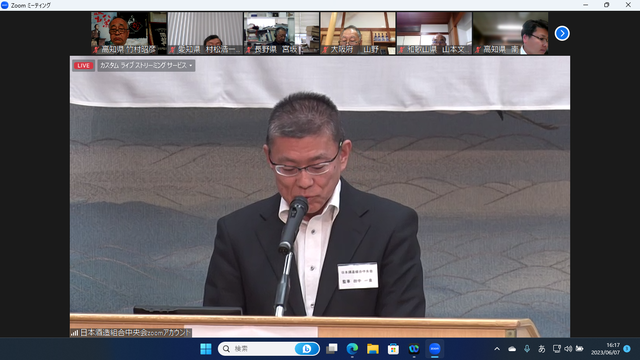Viewport: 640px width, 360px height.
Task: Click the red LIVE indicator badge
Action: (83, 66)
